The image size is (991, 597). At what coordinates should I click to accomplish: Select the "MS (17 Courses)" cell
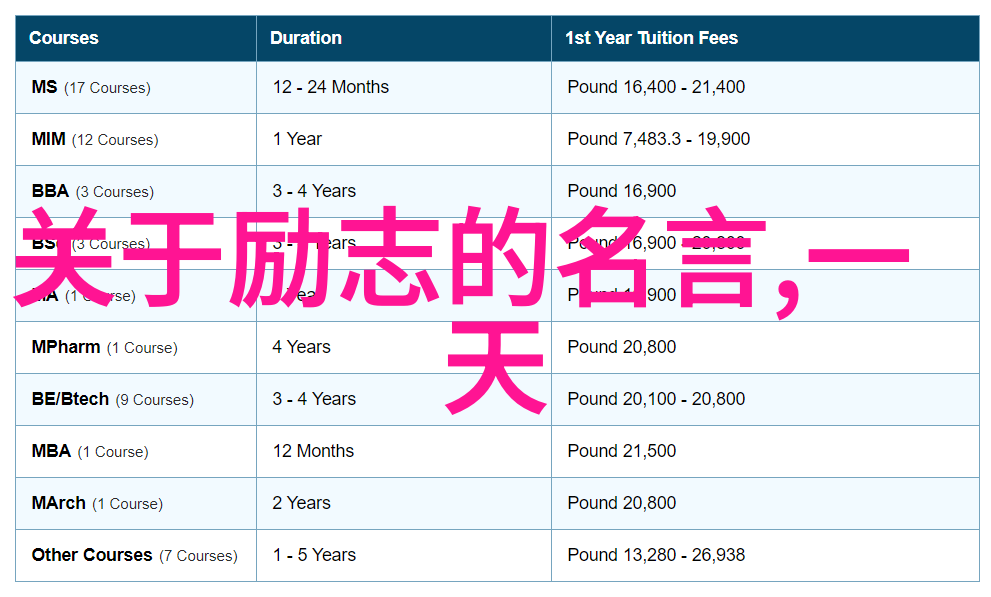[136, 88]
